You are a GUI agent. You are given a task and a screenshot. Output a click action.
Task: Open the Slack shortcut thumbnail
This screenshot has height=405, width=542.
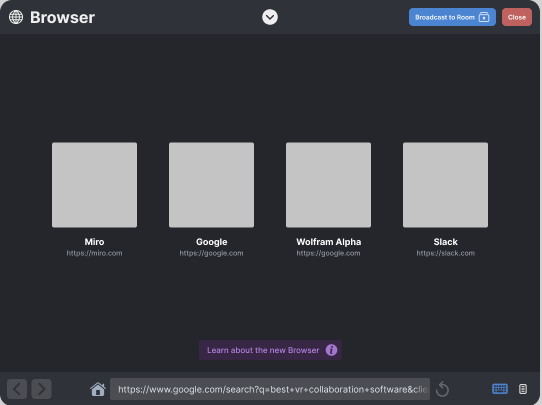445,185
